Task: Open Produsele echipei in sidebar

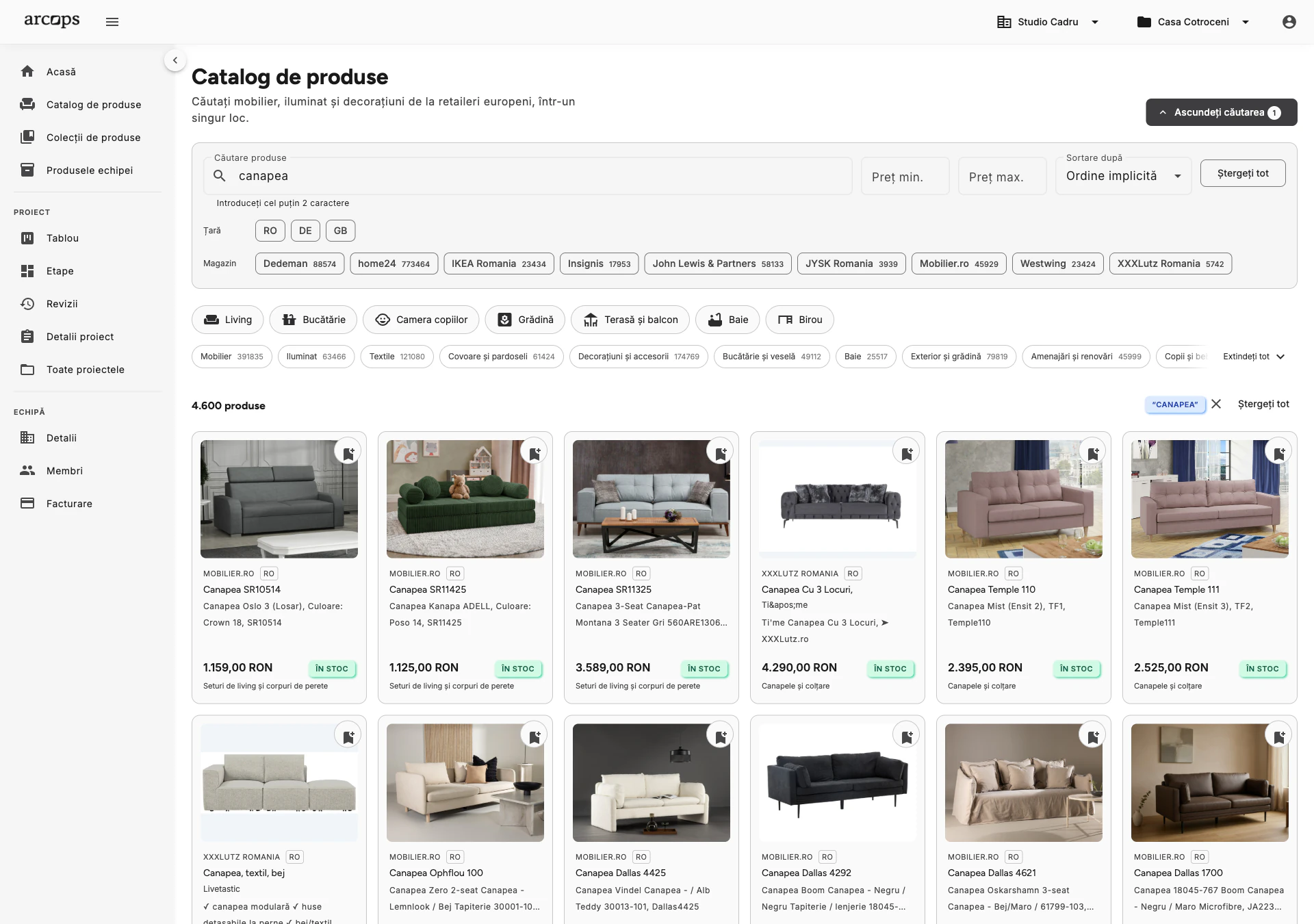Action: (88, 170)
